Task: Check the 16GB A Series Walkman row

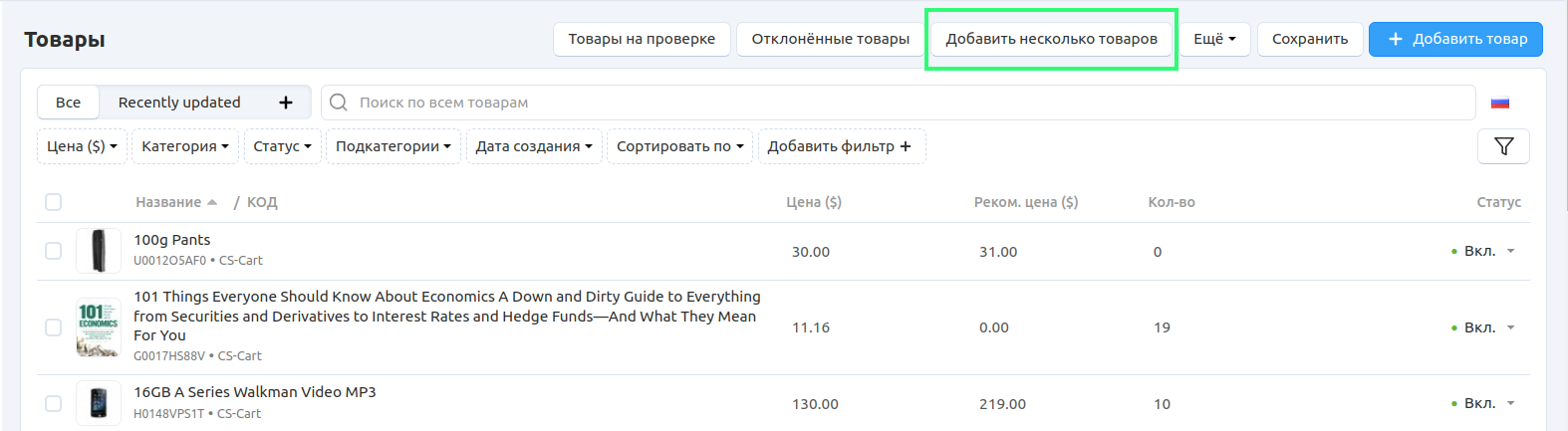Action: pyautogui.click(x=54, y=403)
